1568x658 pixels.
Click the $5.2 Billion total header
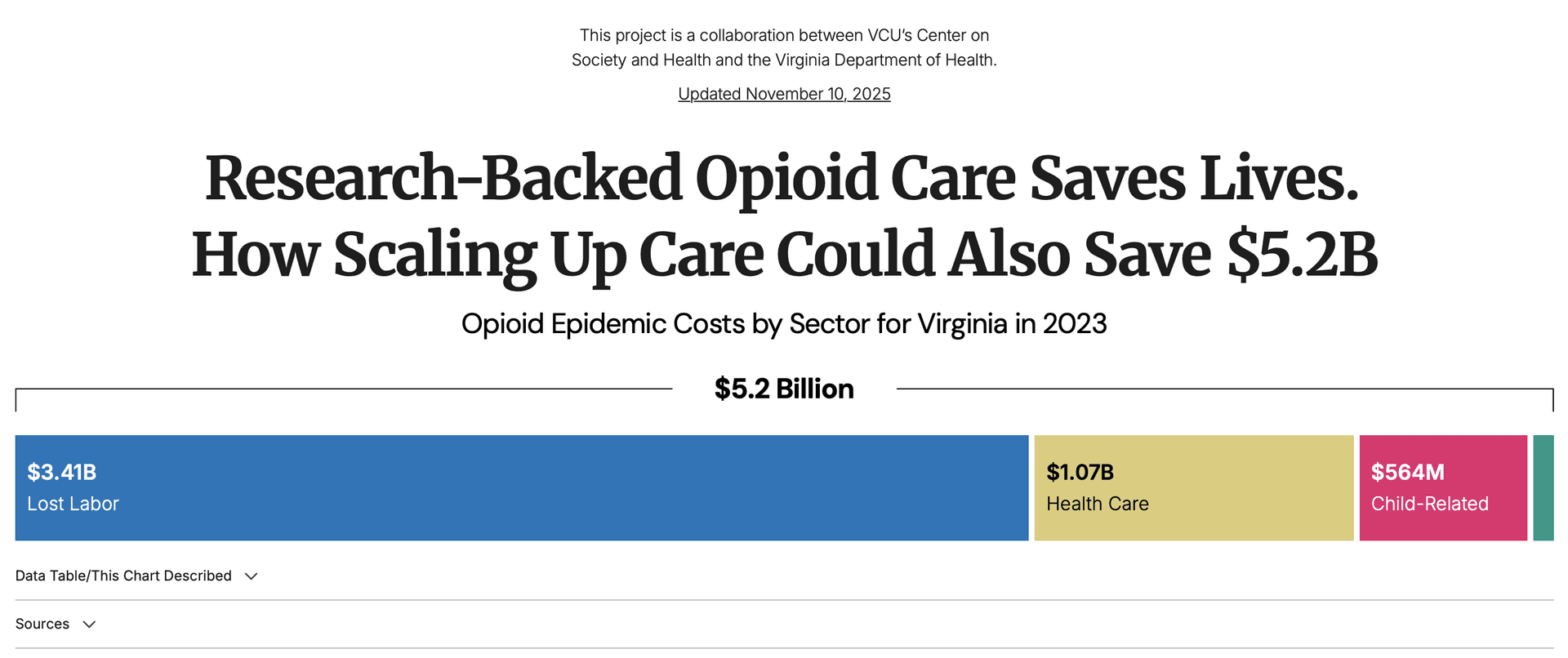784,389
